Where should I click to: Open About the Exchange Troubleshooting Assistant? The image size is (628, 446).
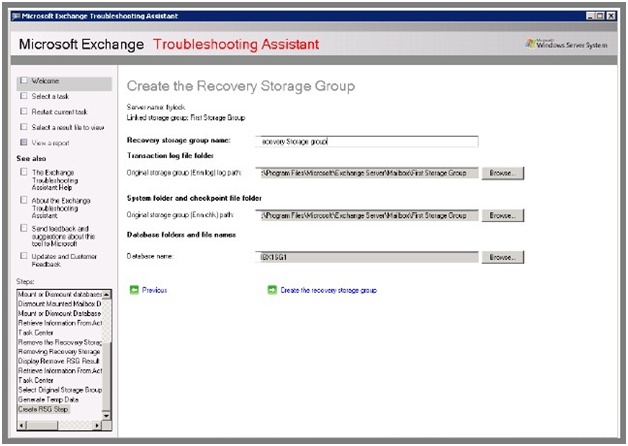(x=61, y=208)
